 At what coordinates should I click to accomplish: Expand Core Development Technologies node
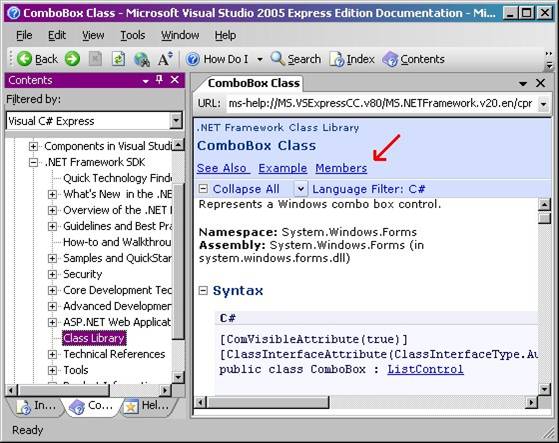pos(52,290)
